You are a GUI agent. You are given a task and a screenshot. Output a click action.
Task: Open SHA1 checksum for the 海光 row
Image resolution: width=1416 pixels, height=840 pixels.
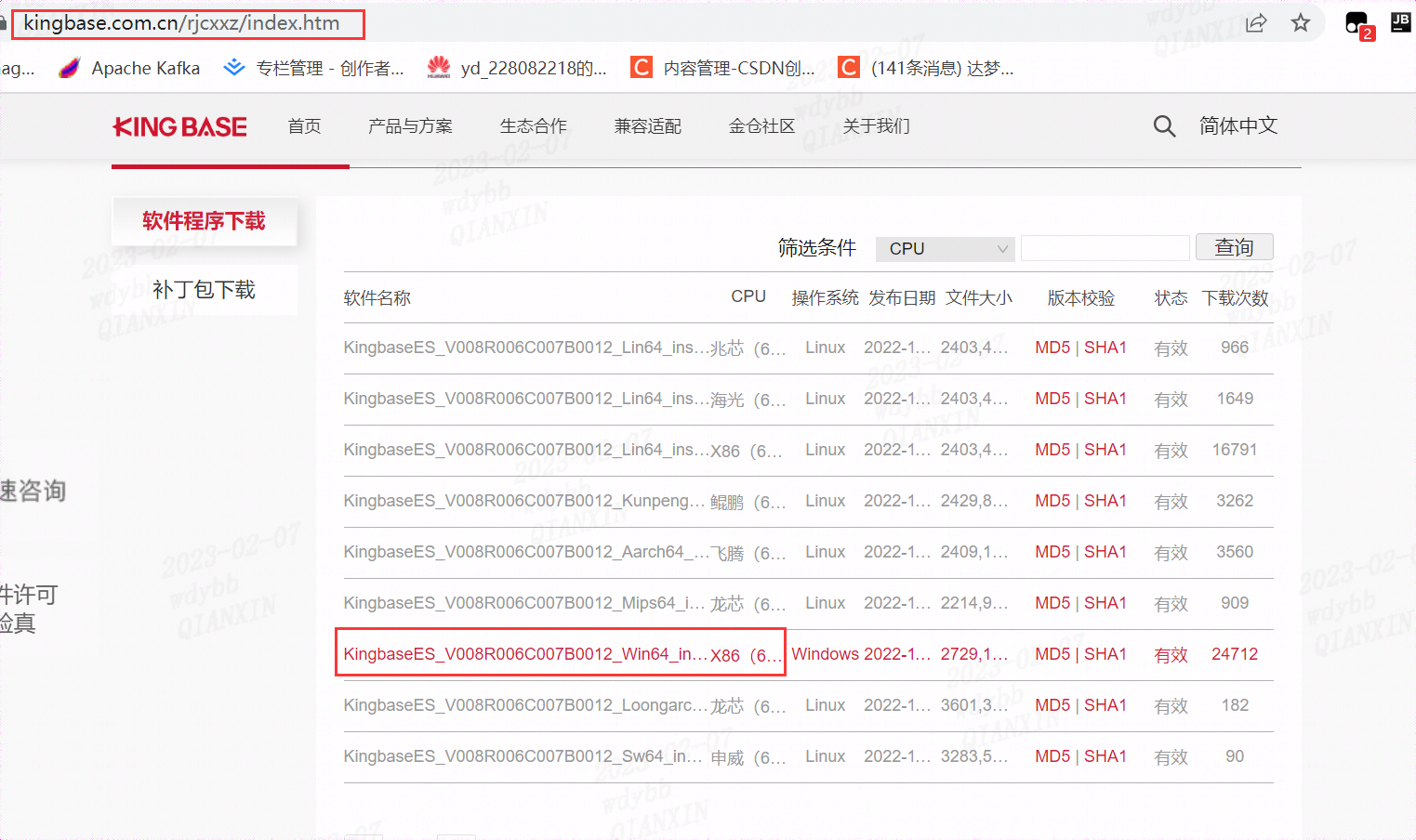(1105, 399)
